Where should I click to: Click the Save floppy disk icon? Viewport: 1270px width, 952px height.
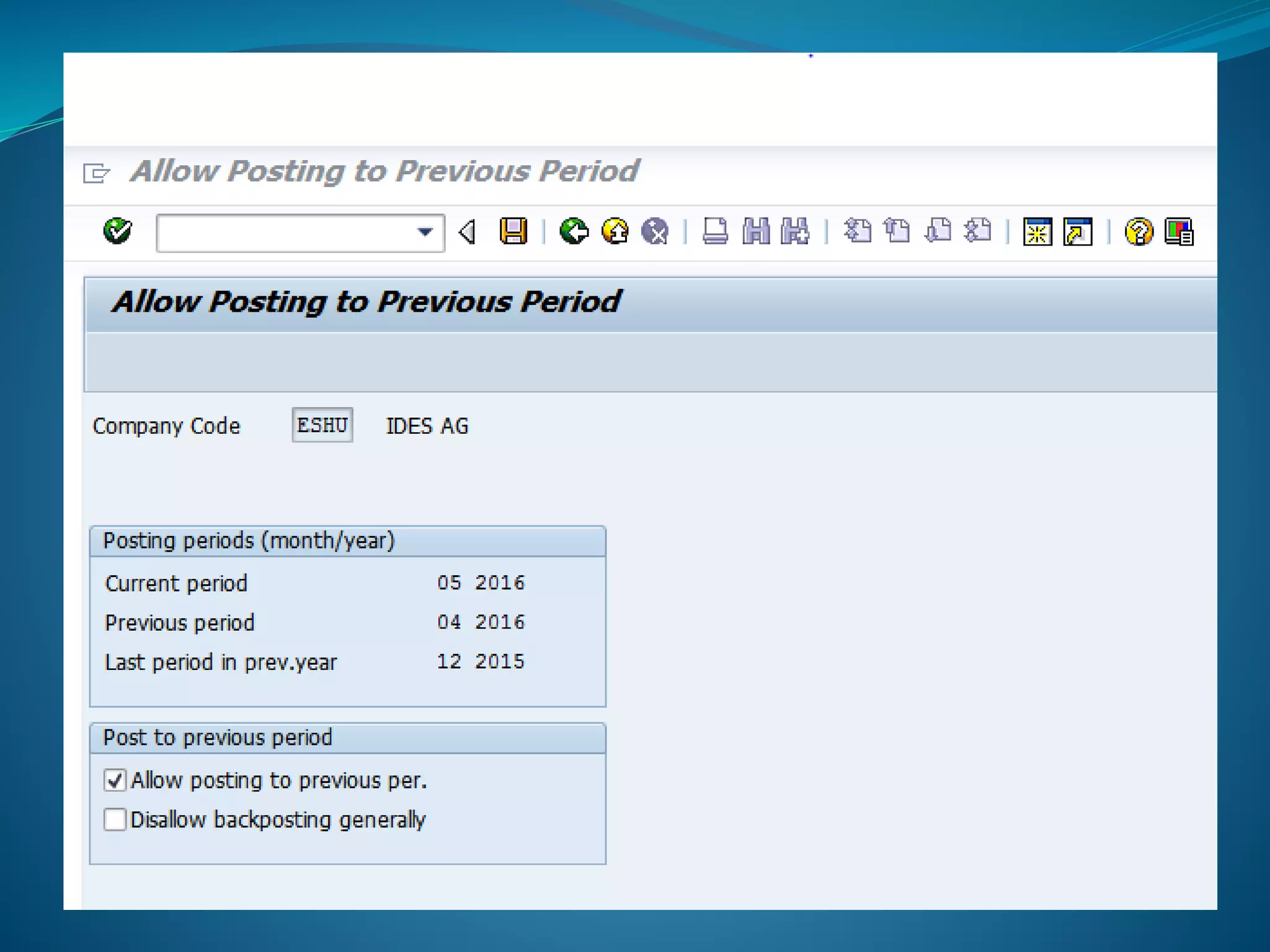tap(513, 232)
